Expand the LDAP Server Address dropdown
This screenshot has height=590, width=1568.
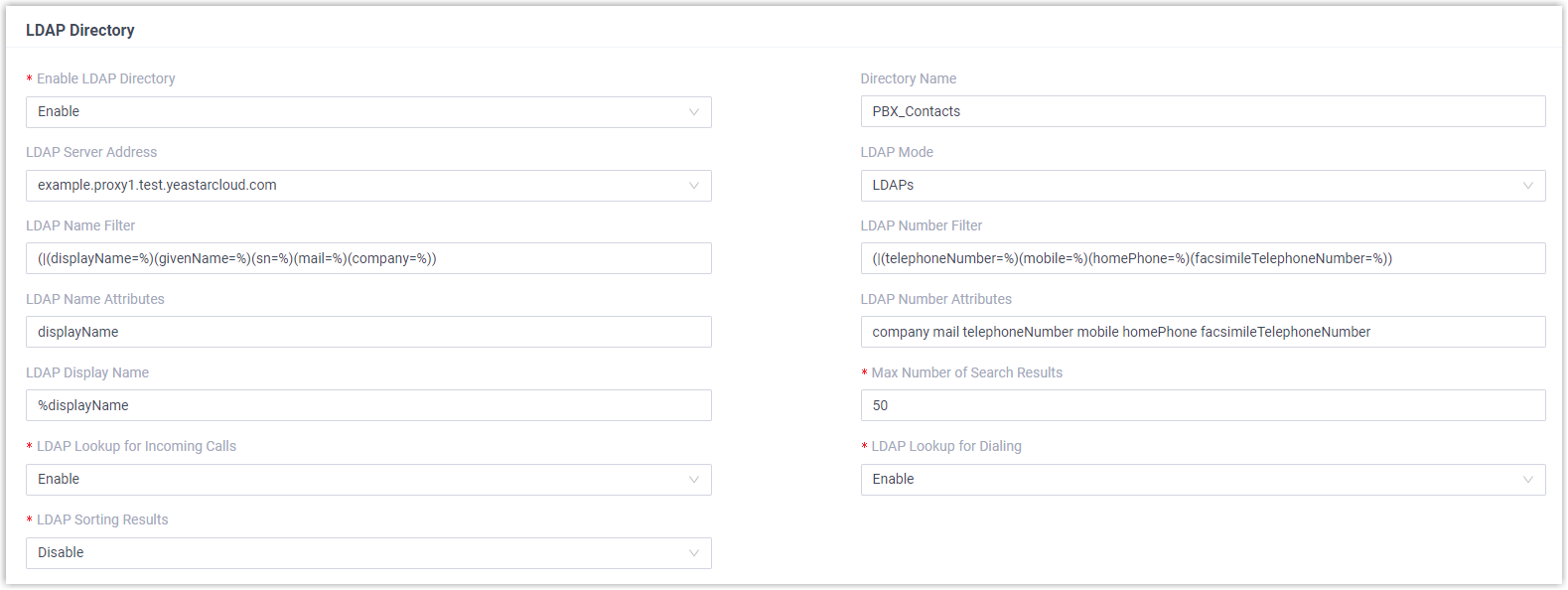point(367,186)
